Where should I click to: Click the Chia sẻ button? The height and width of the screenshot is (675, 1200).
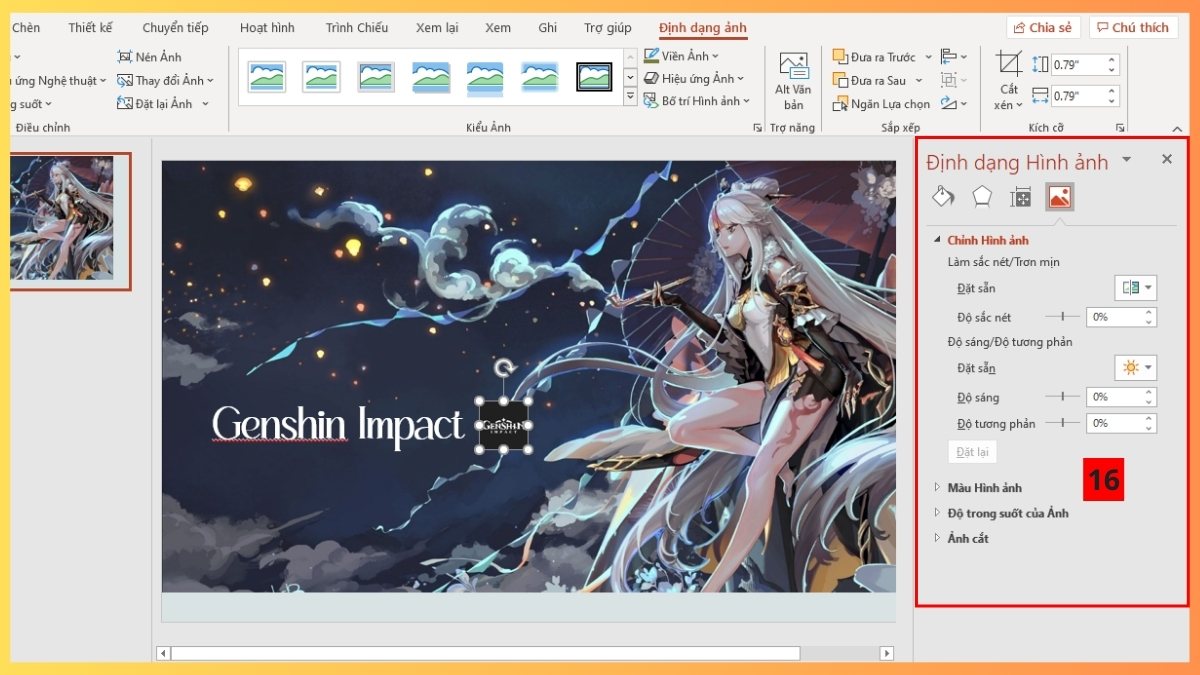click(x=1042, y=27)
